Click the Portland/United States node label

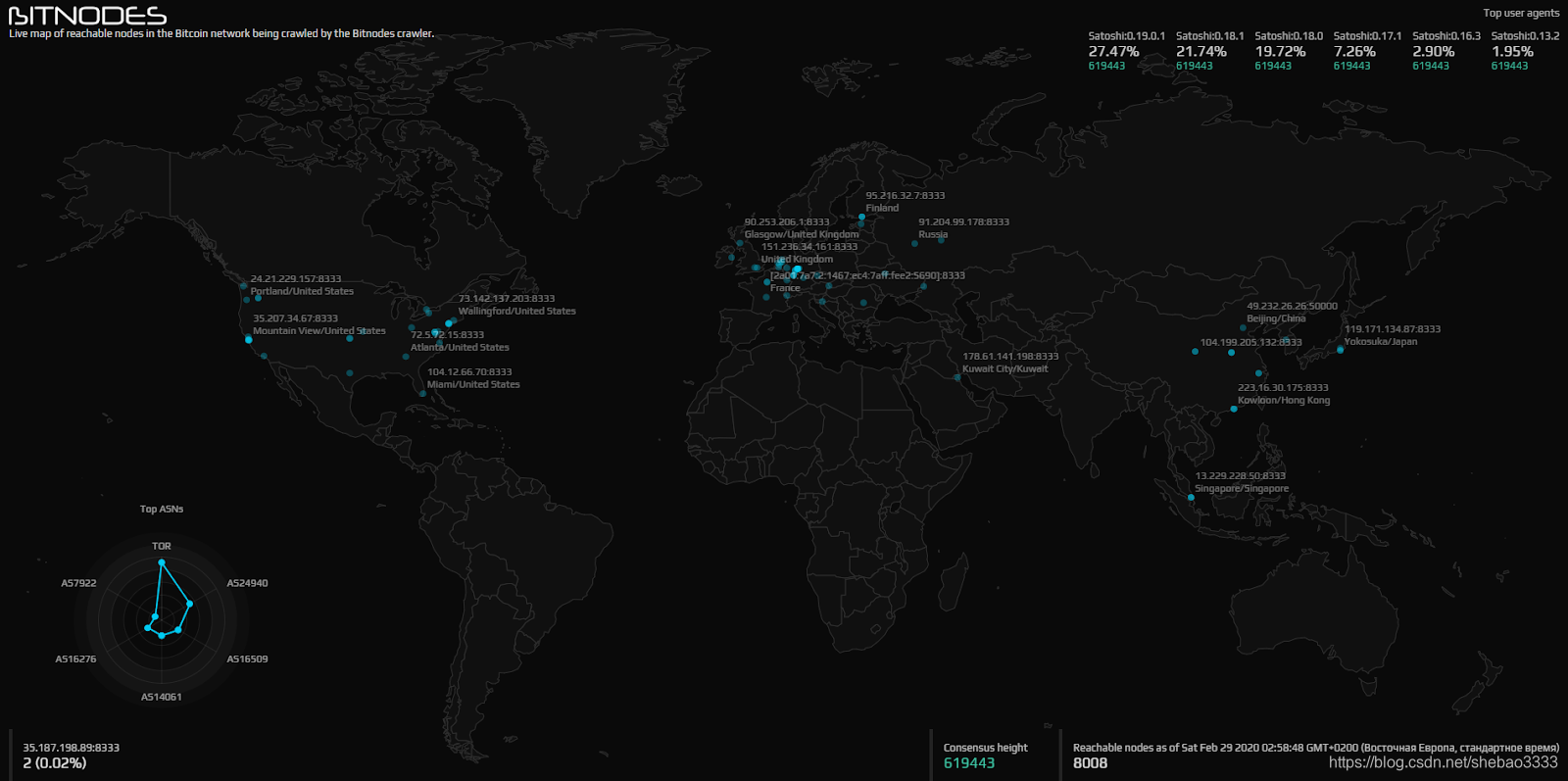coord(302,291)
